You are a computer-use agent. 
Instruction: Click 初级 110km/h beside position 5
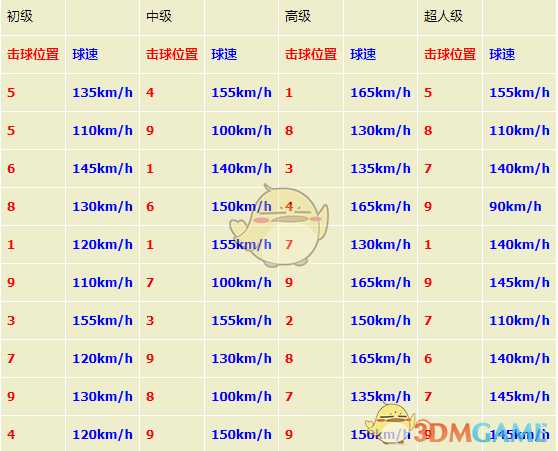tap(102, 131)
